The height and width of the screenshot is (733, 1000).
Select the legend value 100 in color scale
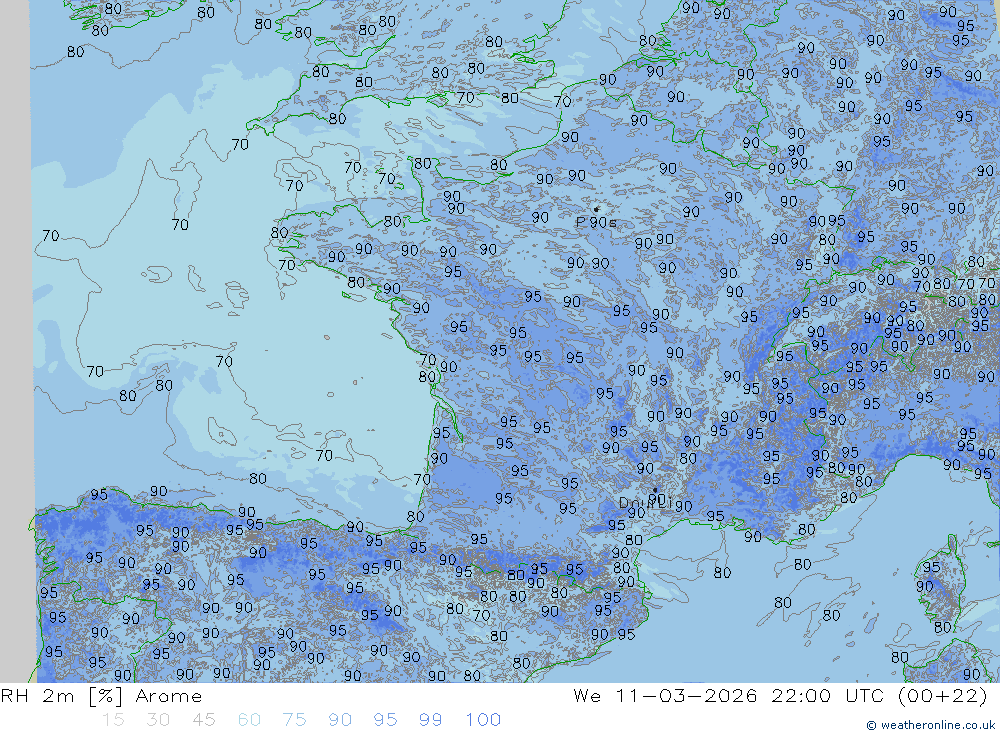click(x=483, y=720)
